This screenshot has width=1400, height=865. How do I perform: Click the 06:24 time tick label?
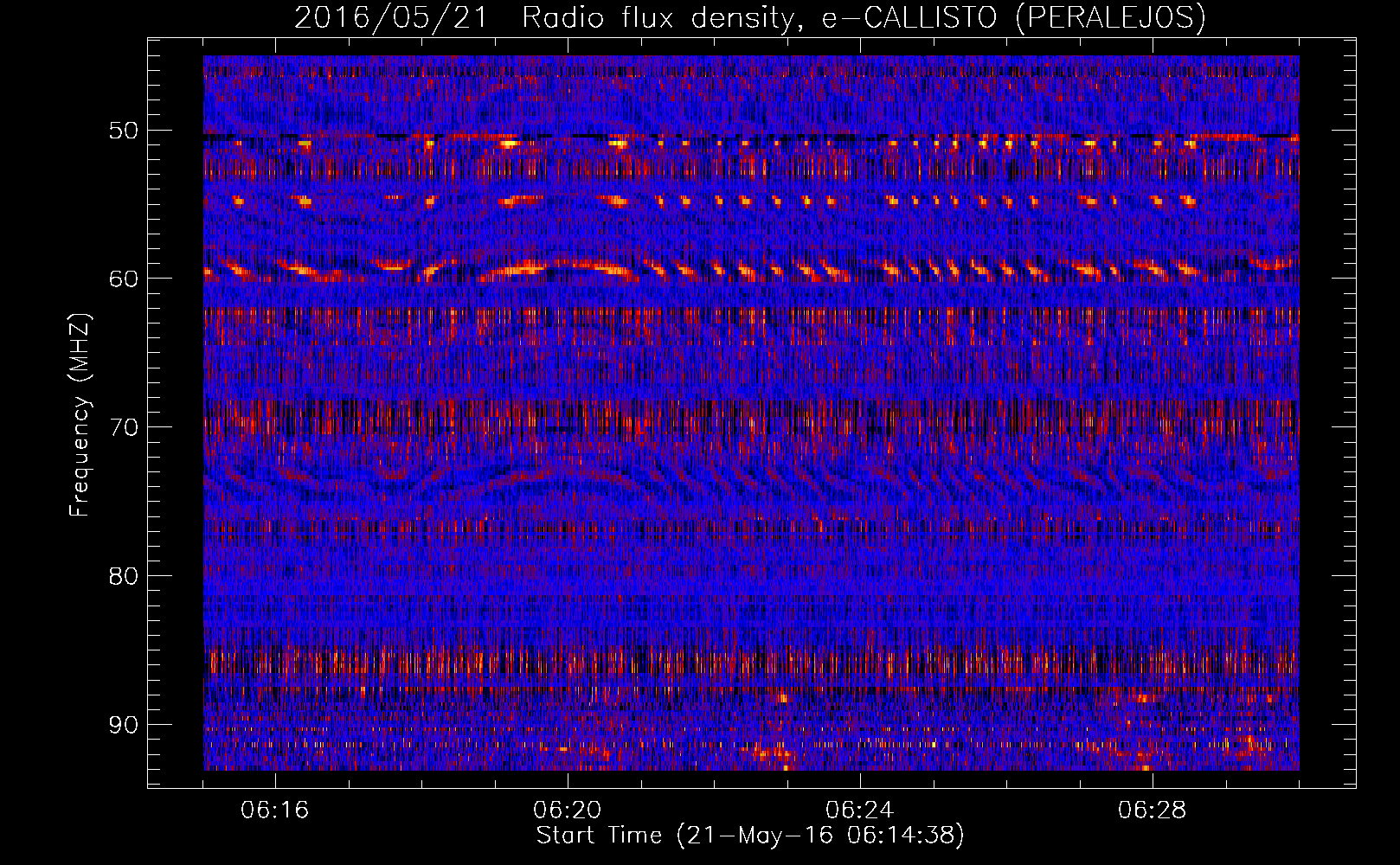pos(859,811)
